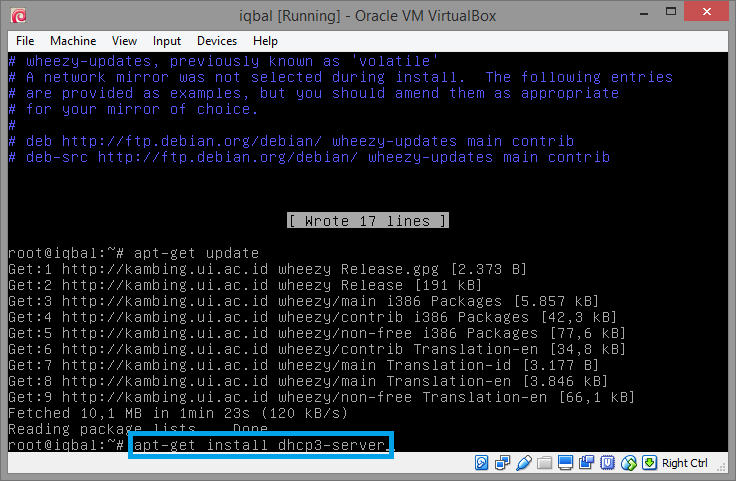The width and height of the screenshot is (736, 481).
Task: Open the Devices menu
Action: [217, 41]
